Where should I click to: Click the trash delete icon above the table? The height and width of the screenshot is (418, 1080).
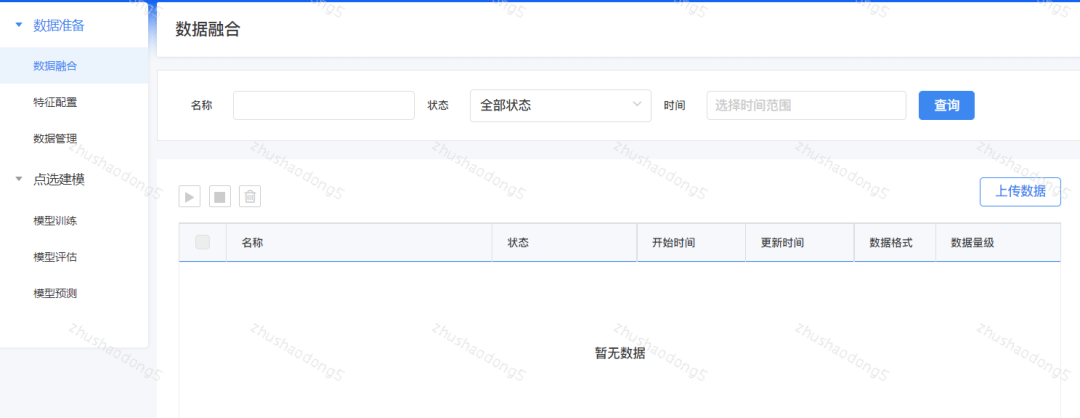[x=250, y=196]
